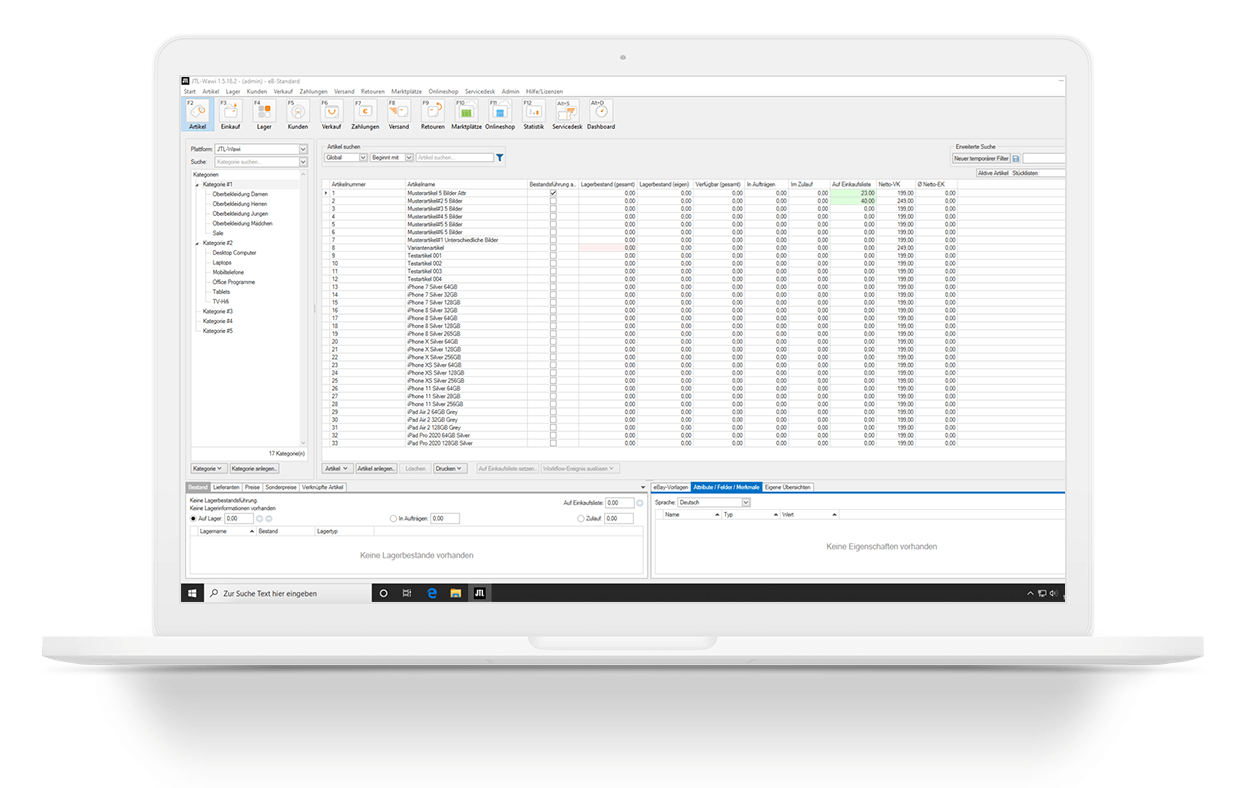The height and width of the screenshot is (788, 1245).
Task: Select the In Aufträgen radio button
Action: (393, 519)
